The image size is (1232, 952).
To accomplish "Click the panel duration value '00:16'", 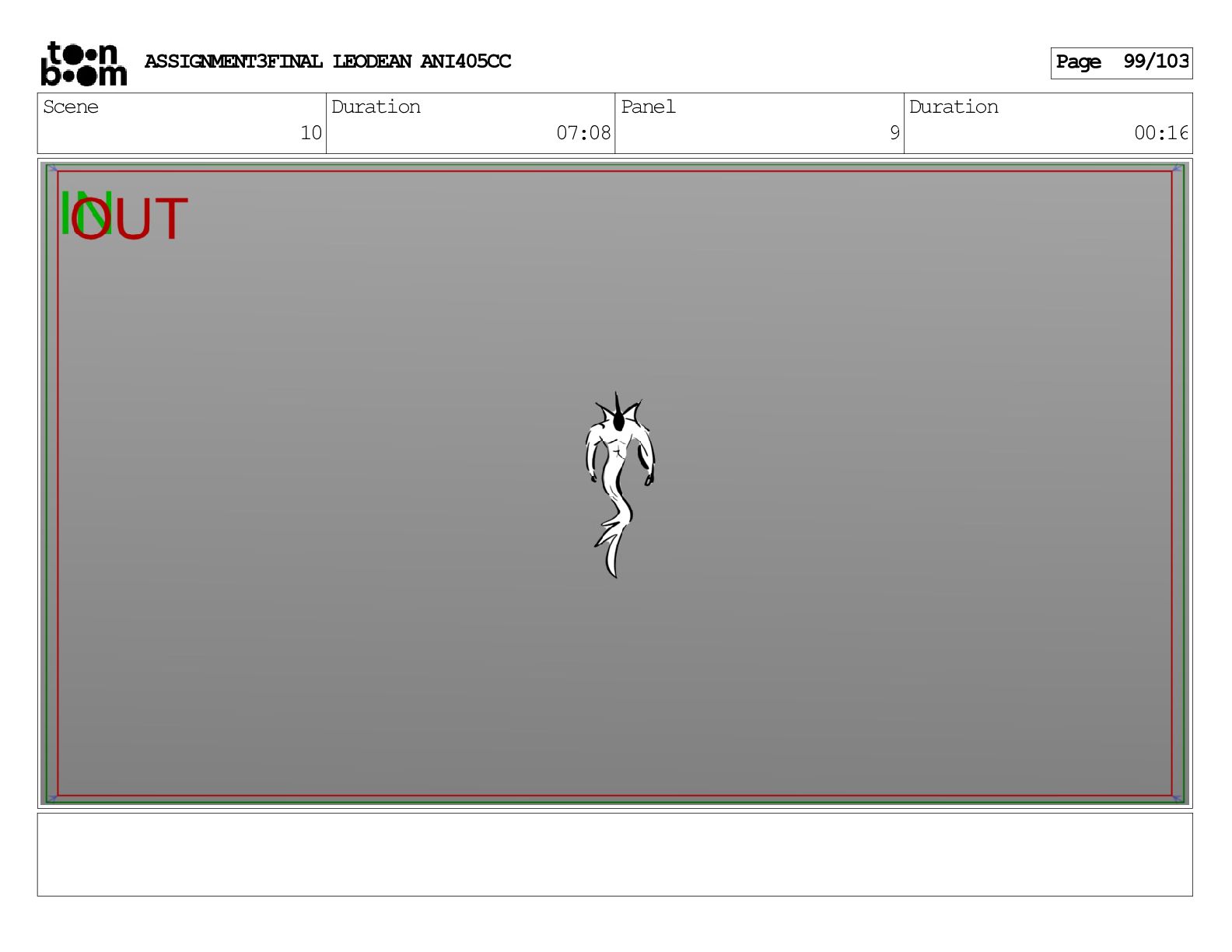I will [1160, 133].
